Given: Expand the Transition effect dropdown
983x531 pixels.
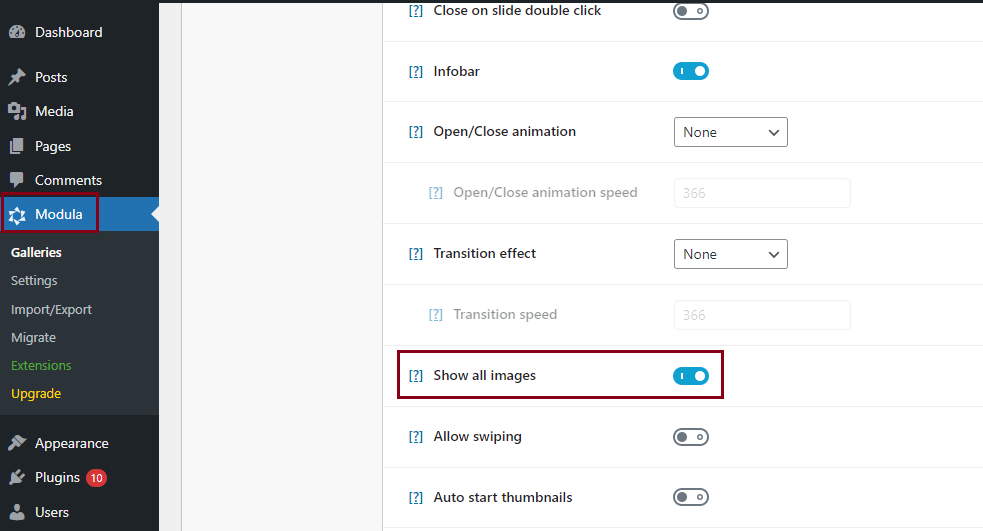Looking at the screenshot, I should coord(731,254).
